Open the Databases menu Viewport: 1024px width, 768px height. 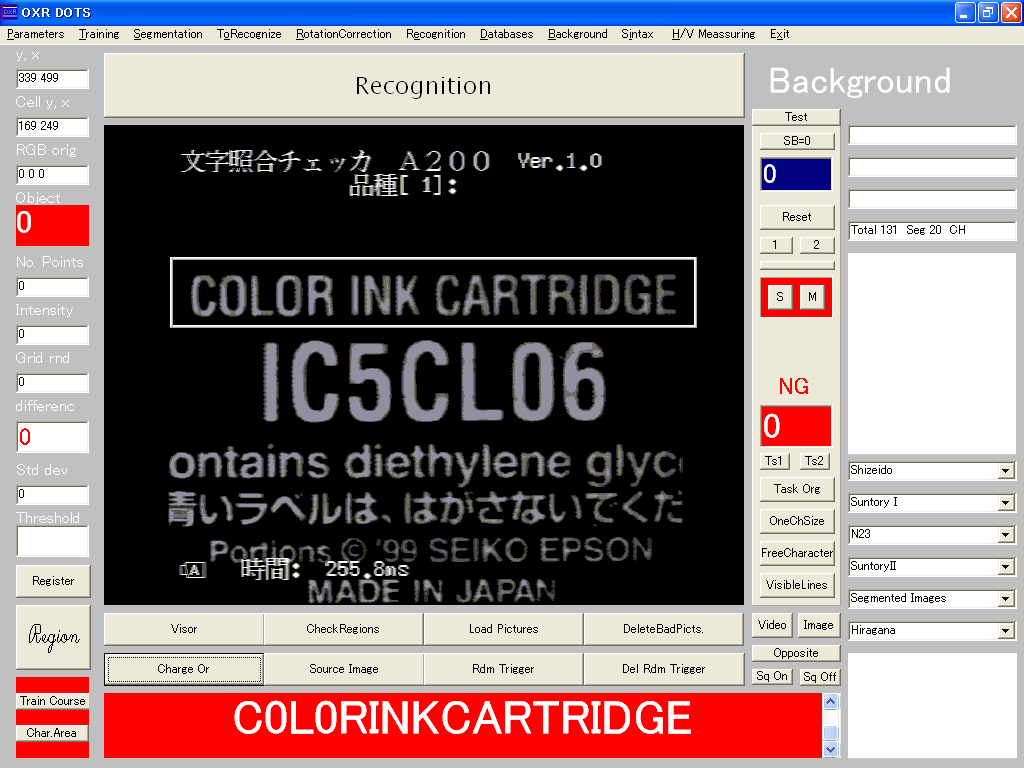tap(506, 34)
